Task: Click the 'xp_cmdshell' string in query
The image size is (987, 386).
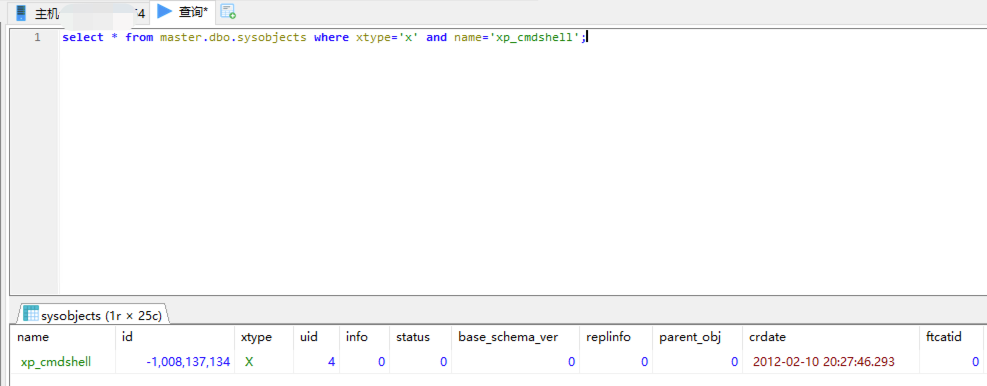Action: click(534, 37)
